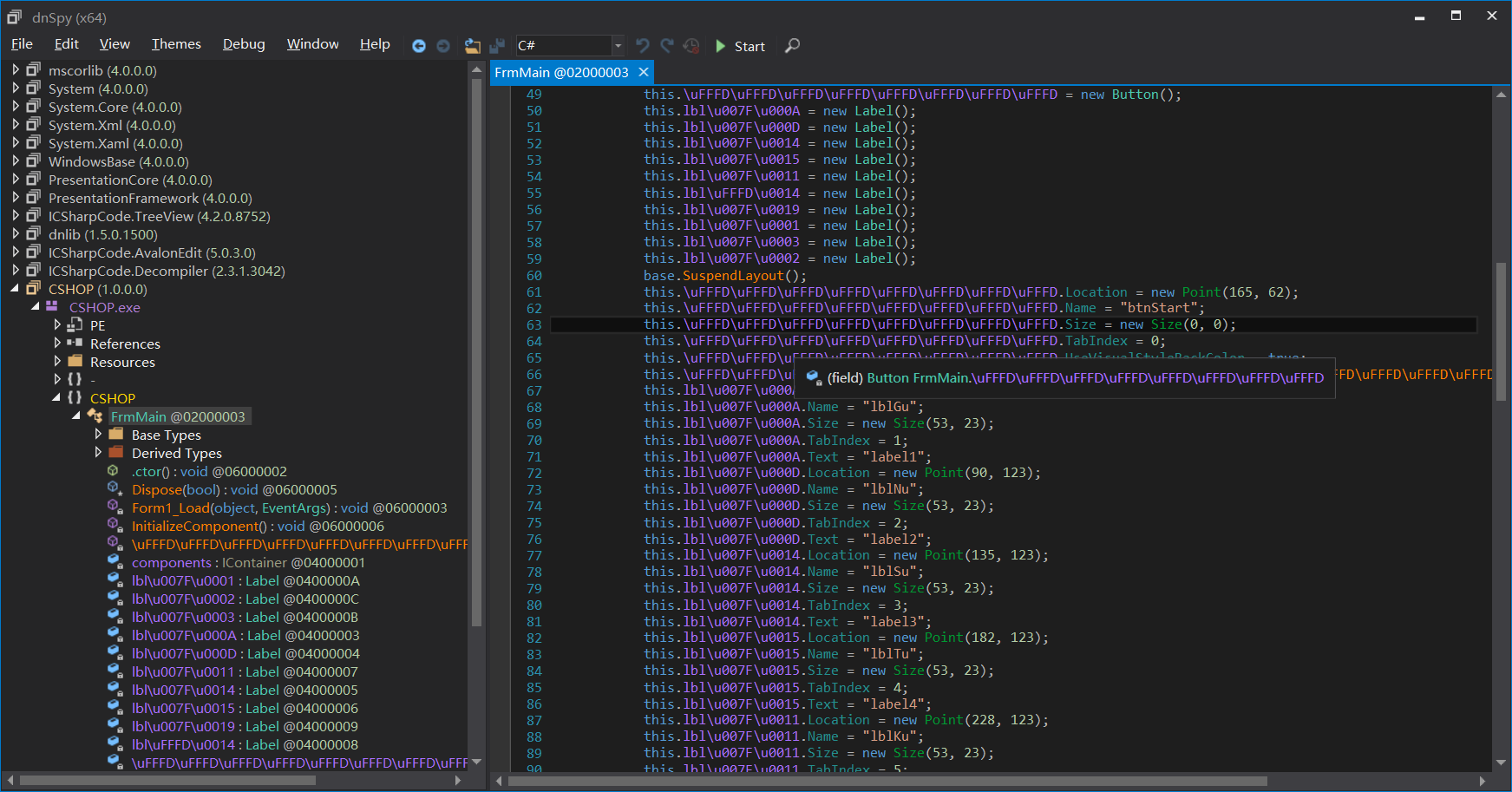Open the C# language dropdown
Image resolution: width=1512 pixels, height=792 pixels.
click(x=618, y=46)
